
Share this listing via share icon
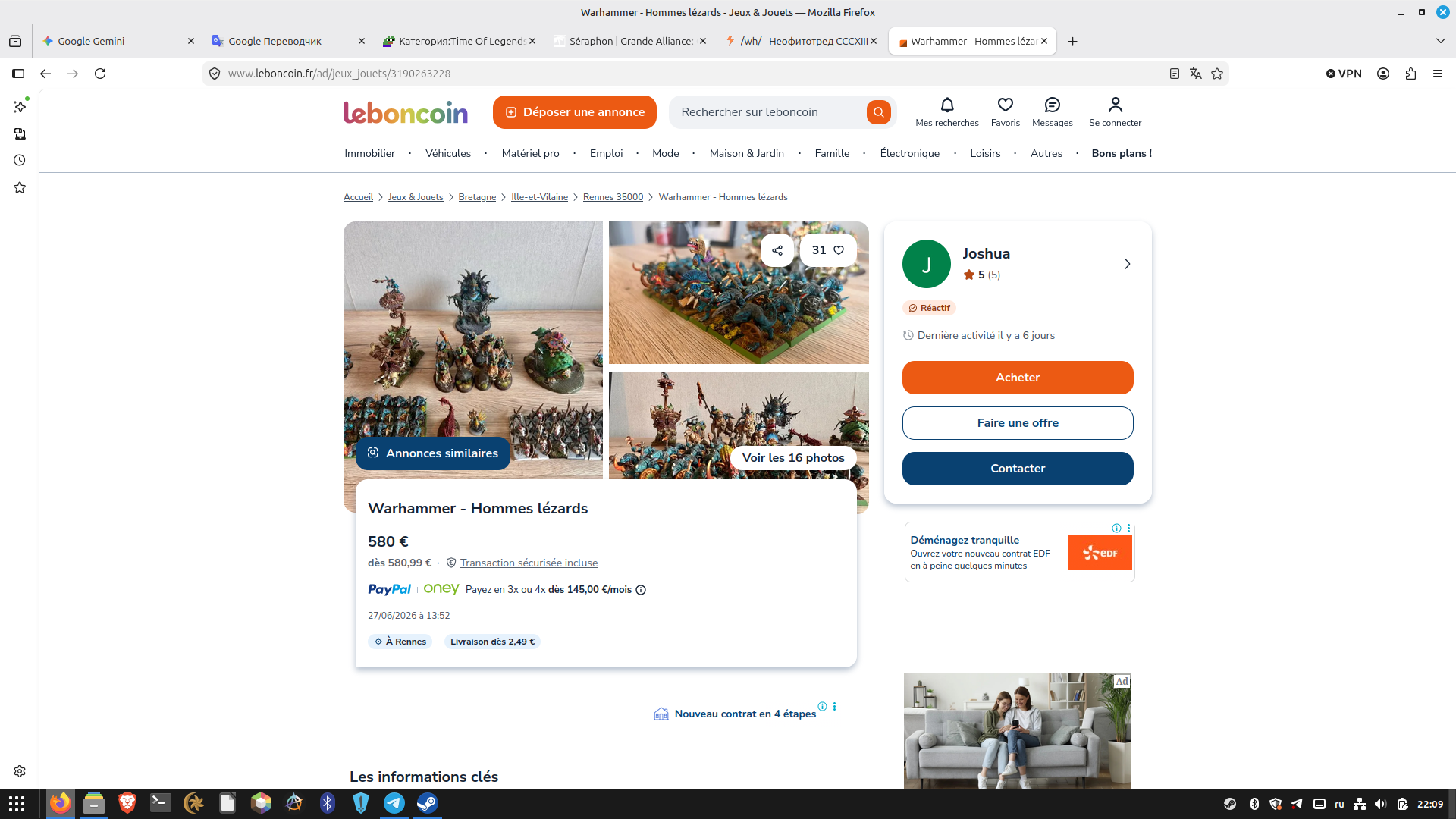777,250
